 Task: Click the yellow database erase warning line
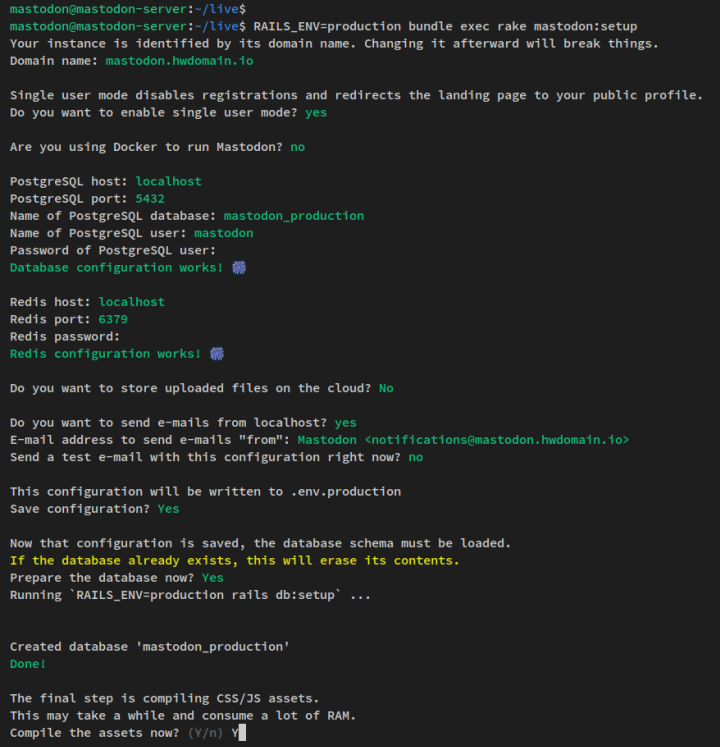(x=234, y=560)
